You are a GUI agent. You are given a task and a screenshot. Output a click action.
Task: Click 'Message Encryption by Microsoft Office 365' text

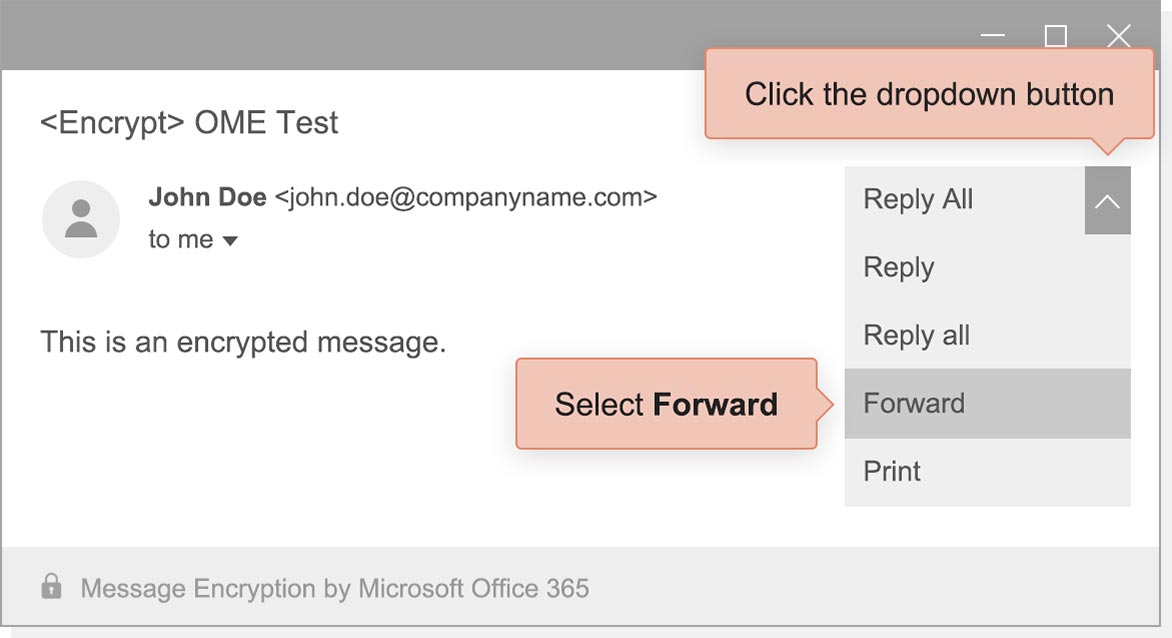coord(334,588)
